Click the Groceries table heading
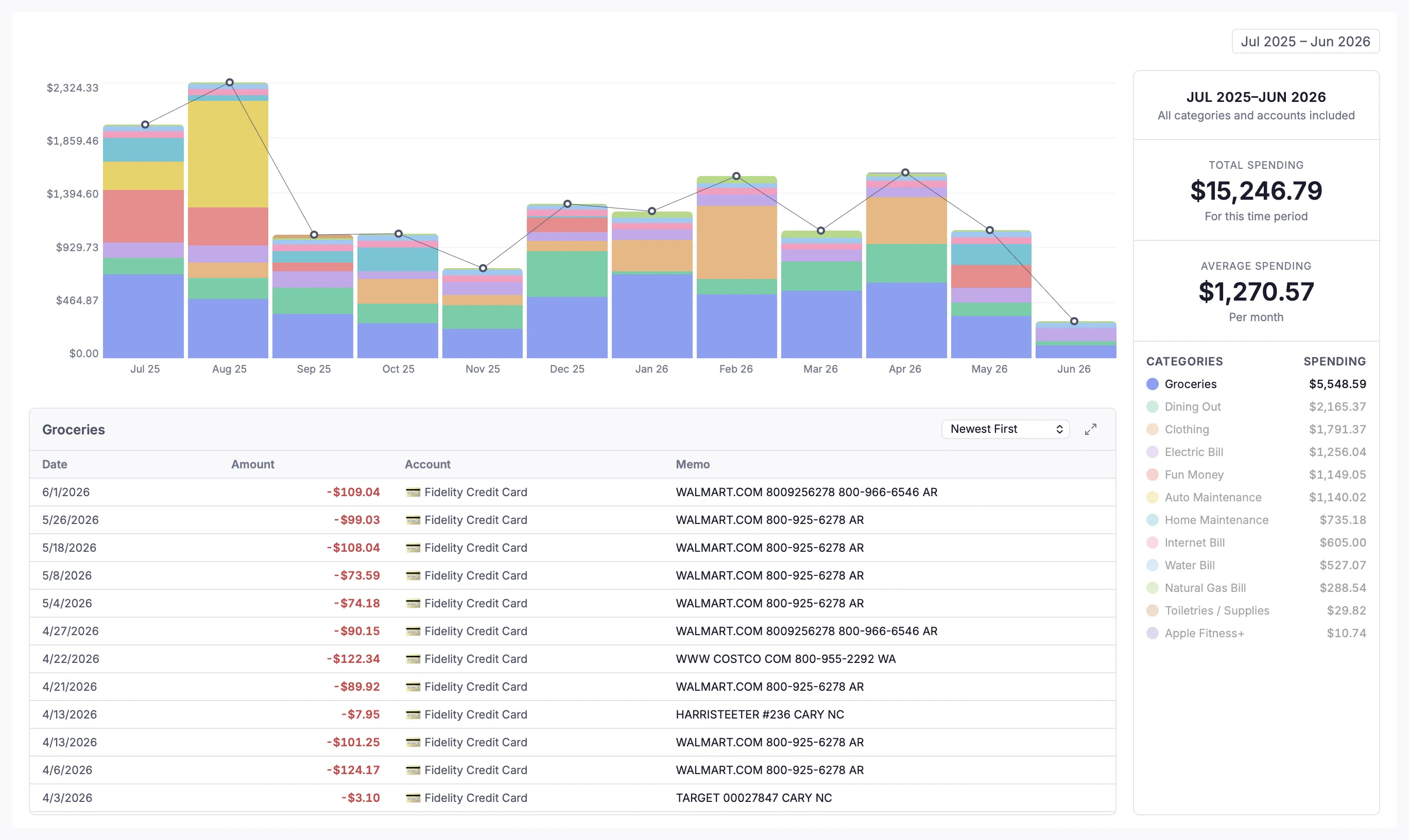This screenshot has height=840, width=1409. 74,430
